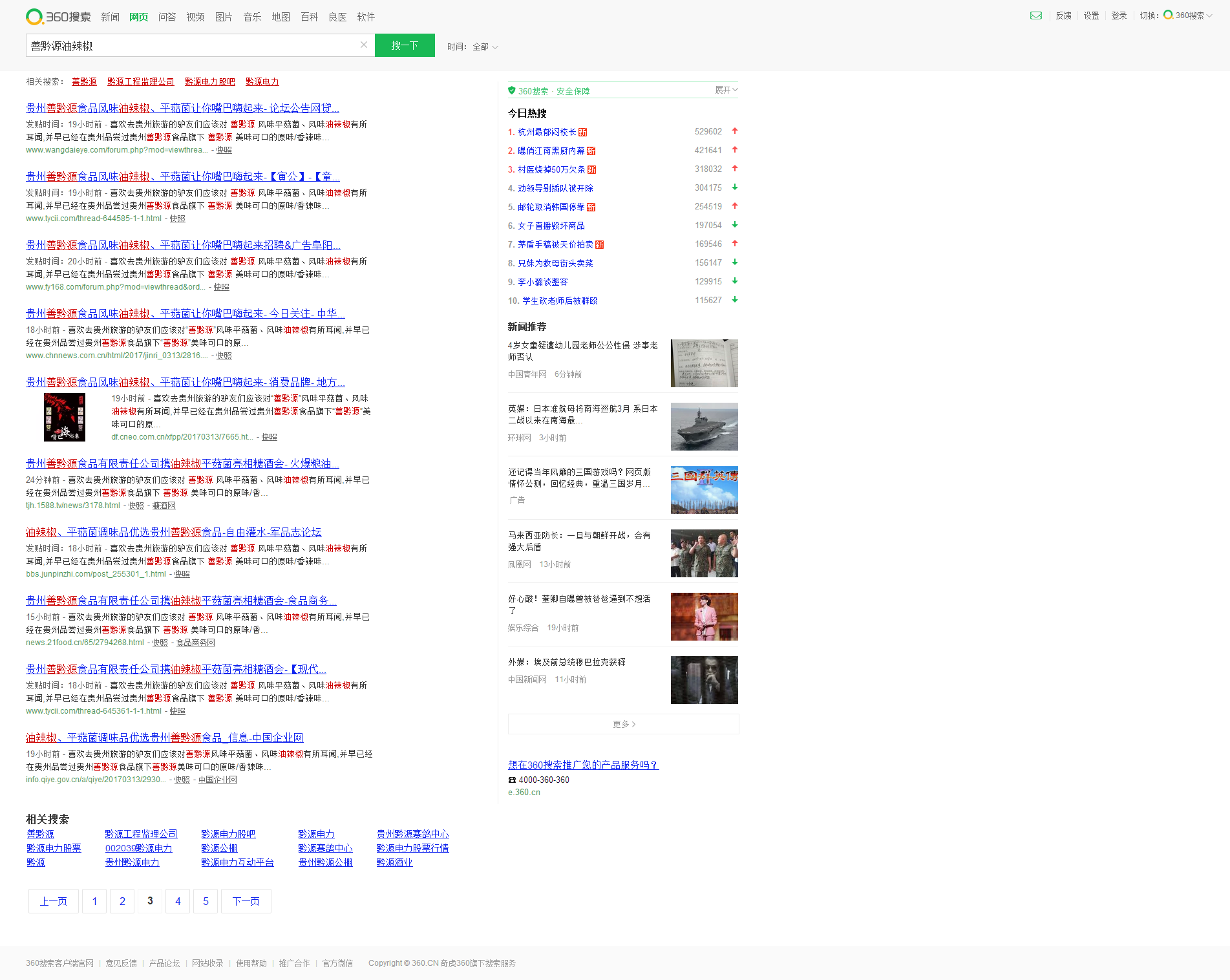Open 想在360搜索推广您的产品服务吗 link

tap(584, 765)
